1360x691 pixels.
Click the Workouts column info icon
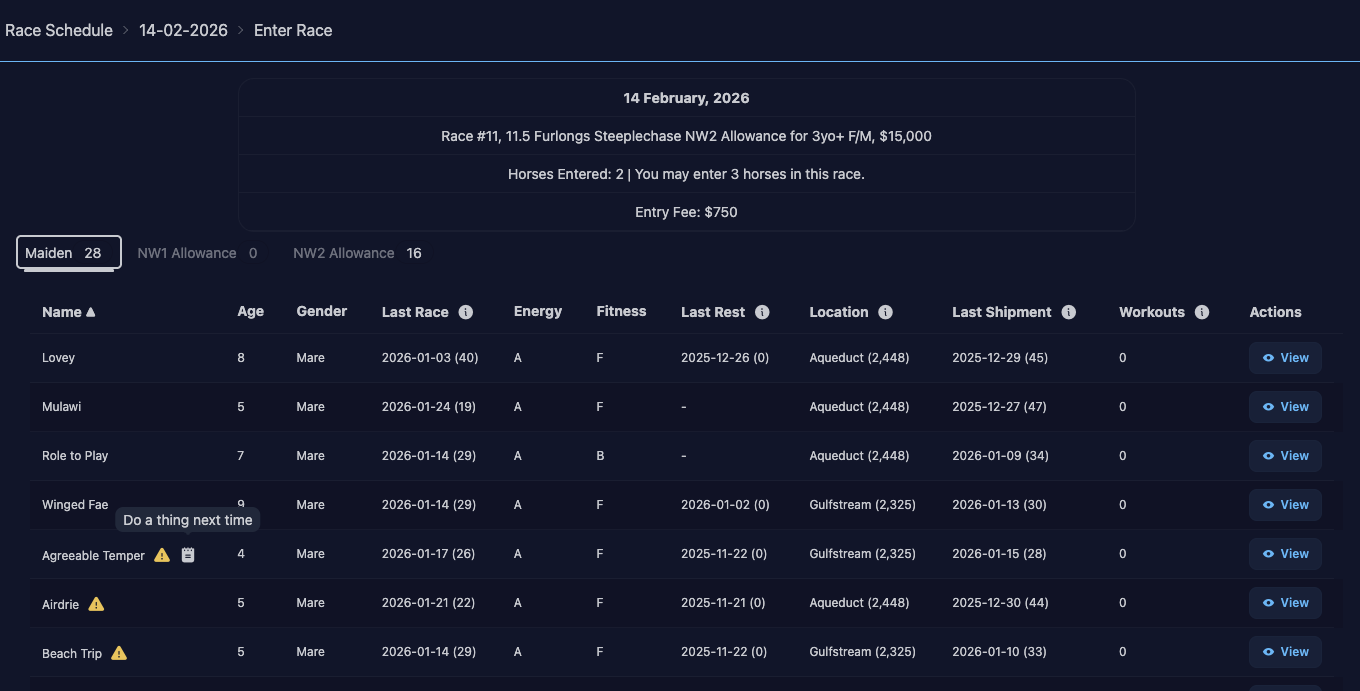[1202, 312]
